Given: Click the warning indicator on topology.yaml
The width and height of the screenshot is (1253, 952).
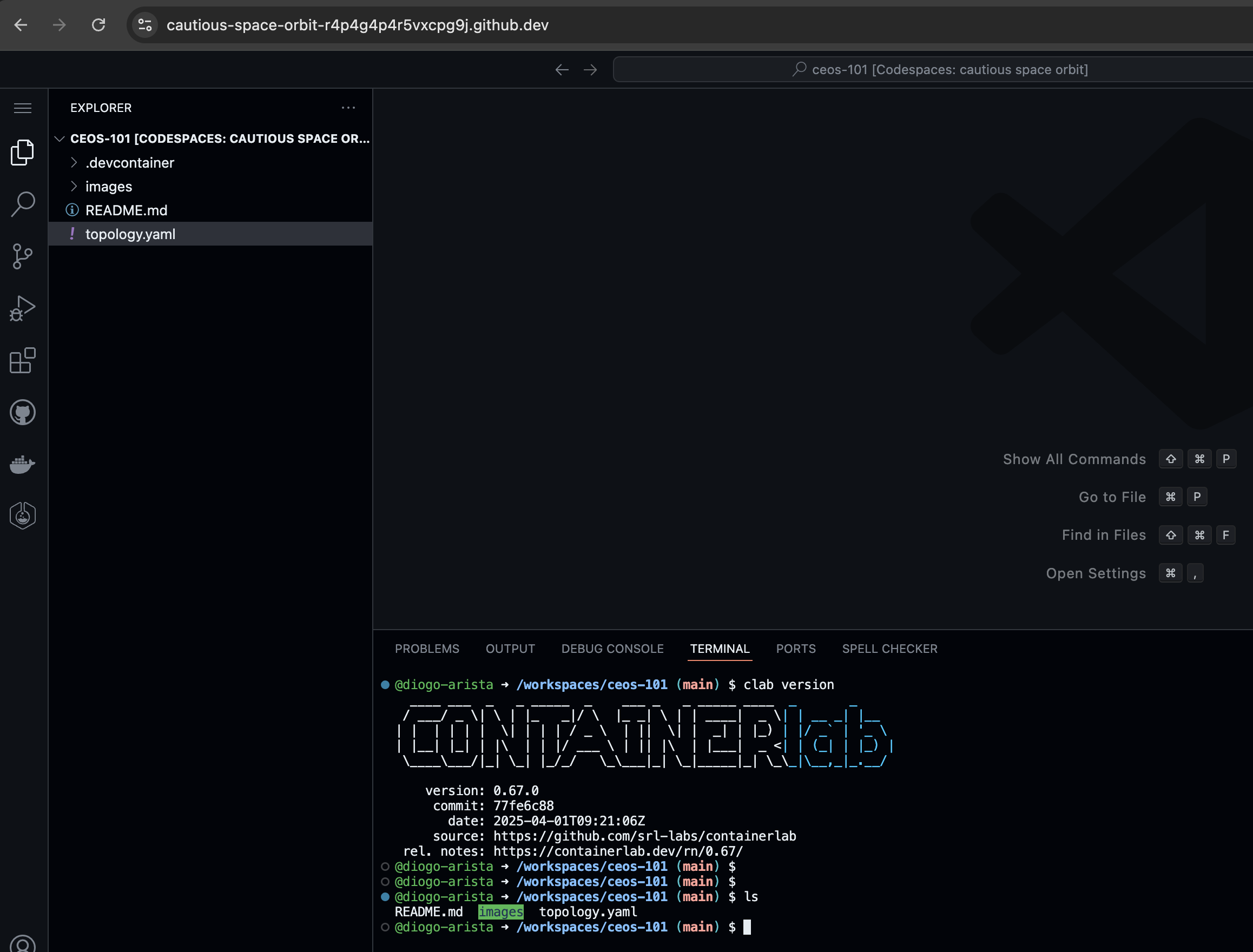Looking at the screenshot, I should [72, 234].
